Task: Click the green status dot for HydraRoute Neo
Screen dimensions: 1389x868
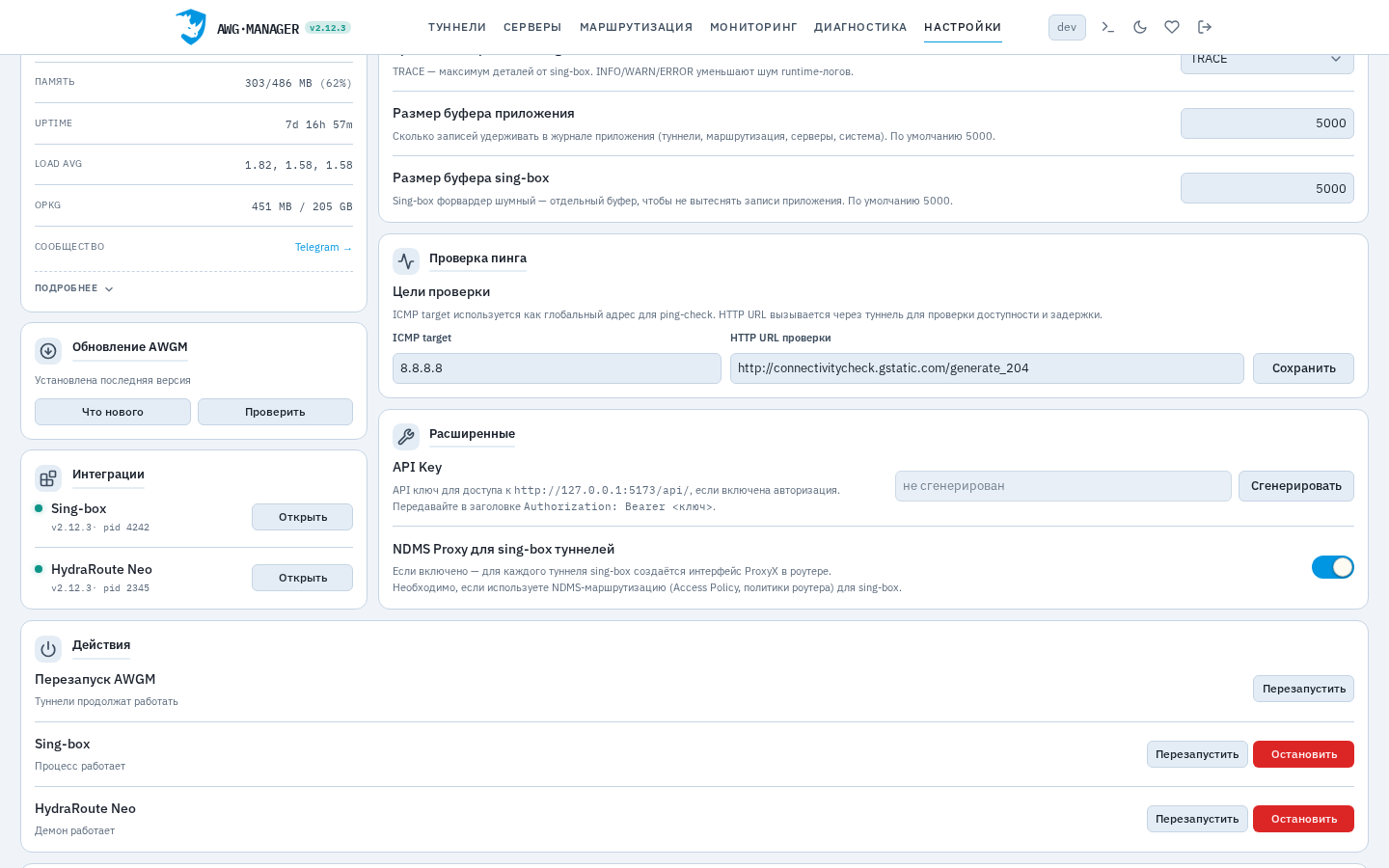Action: point(39,569)
